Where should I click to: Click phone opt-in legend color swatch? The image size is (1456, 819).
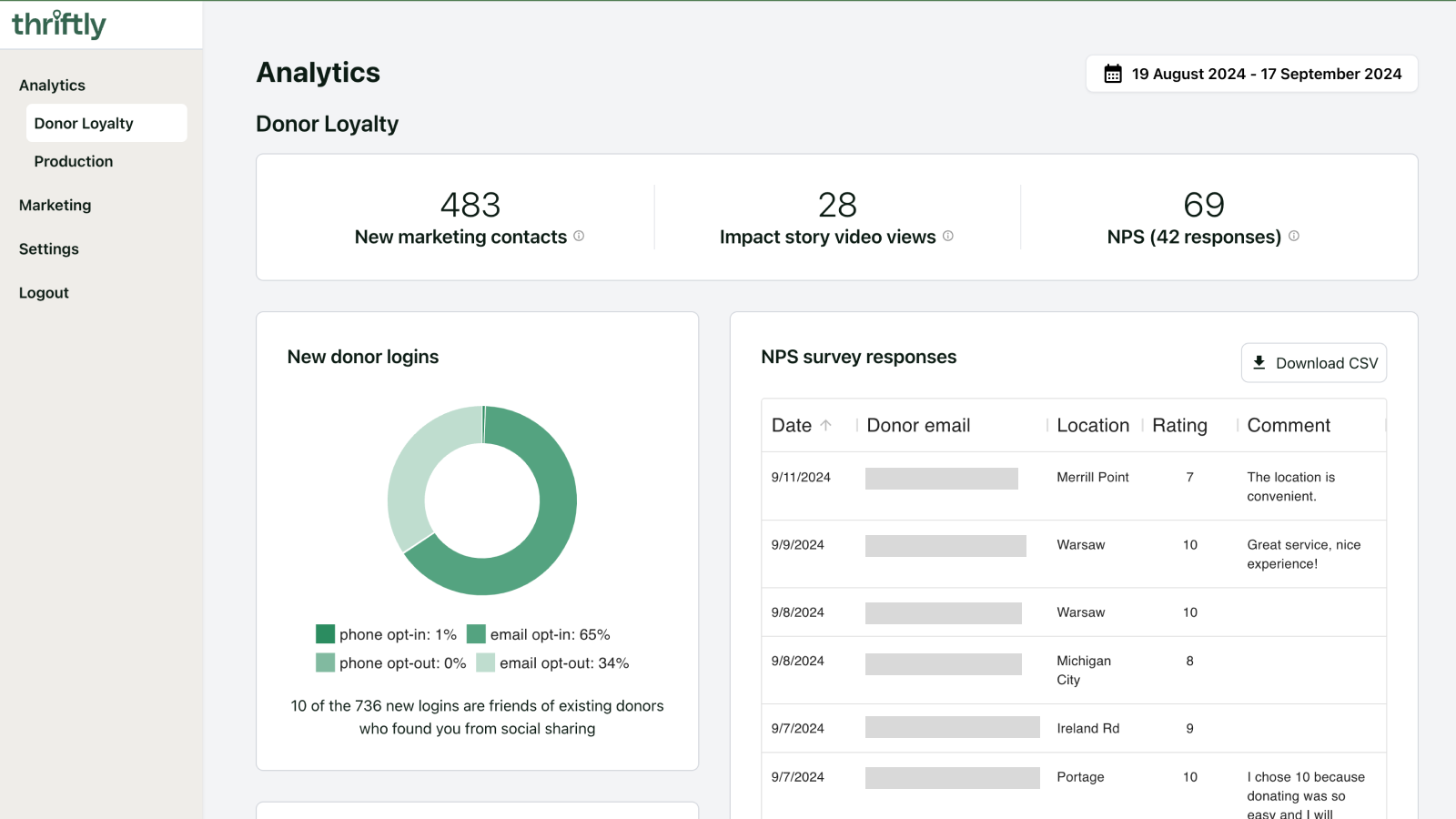325,633
